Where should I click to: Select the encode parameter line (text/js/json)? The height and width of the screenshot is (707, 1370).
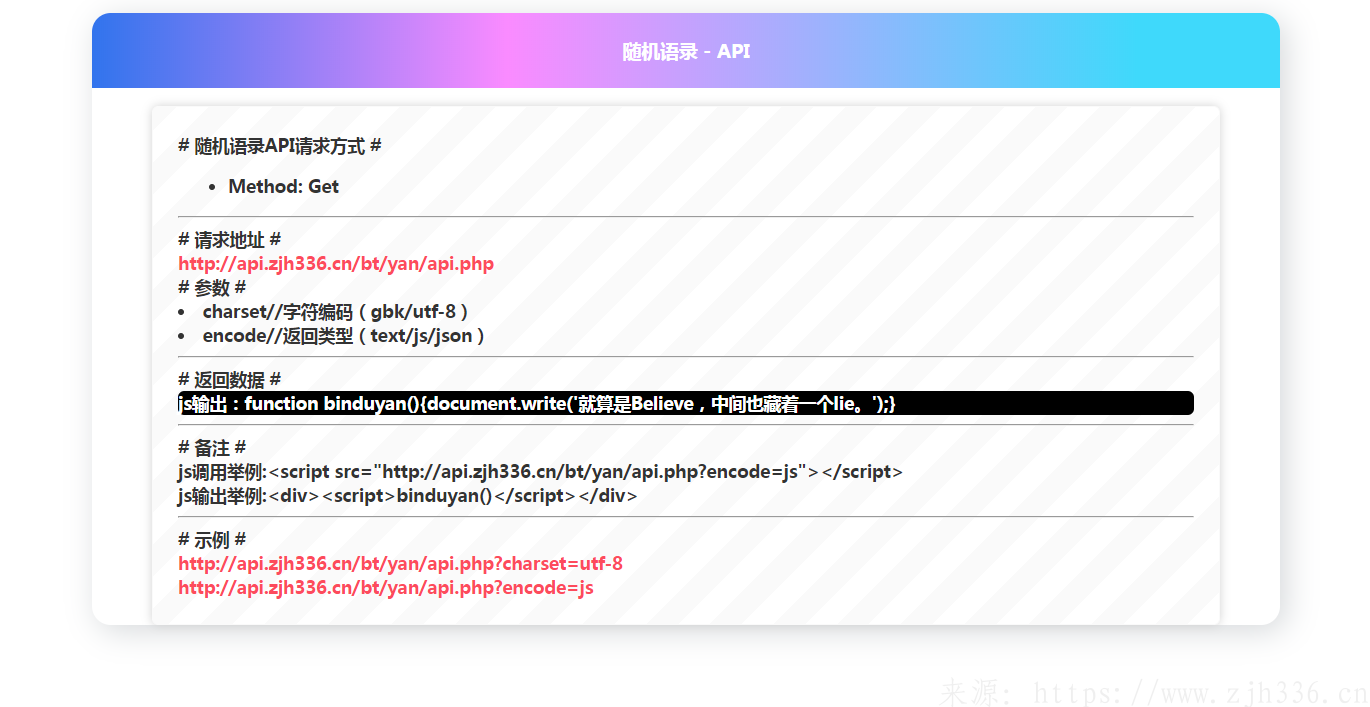344,336
